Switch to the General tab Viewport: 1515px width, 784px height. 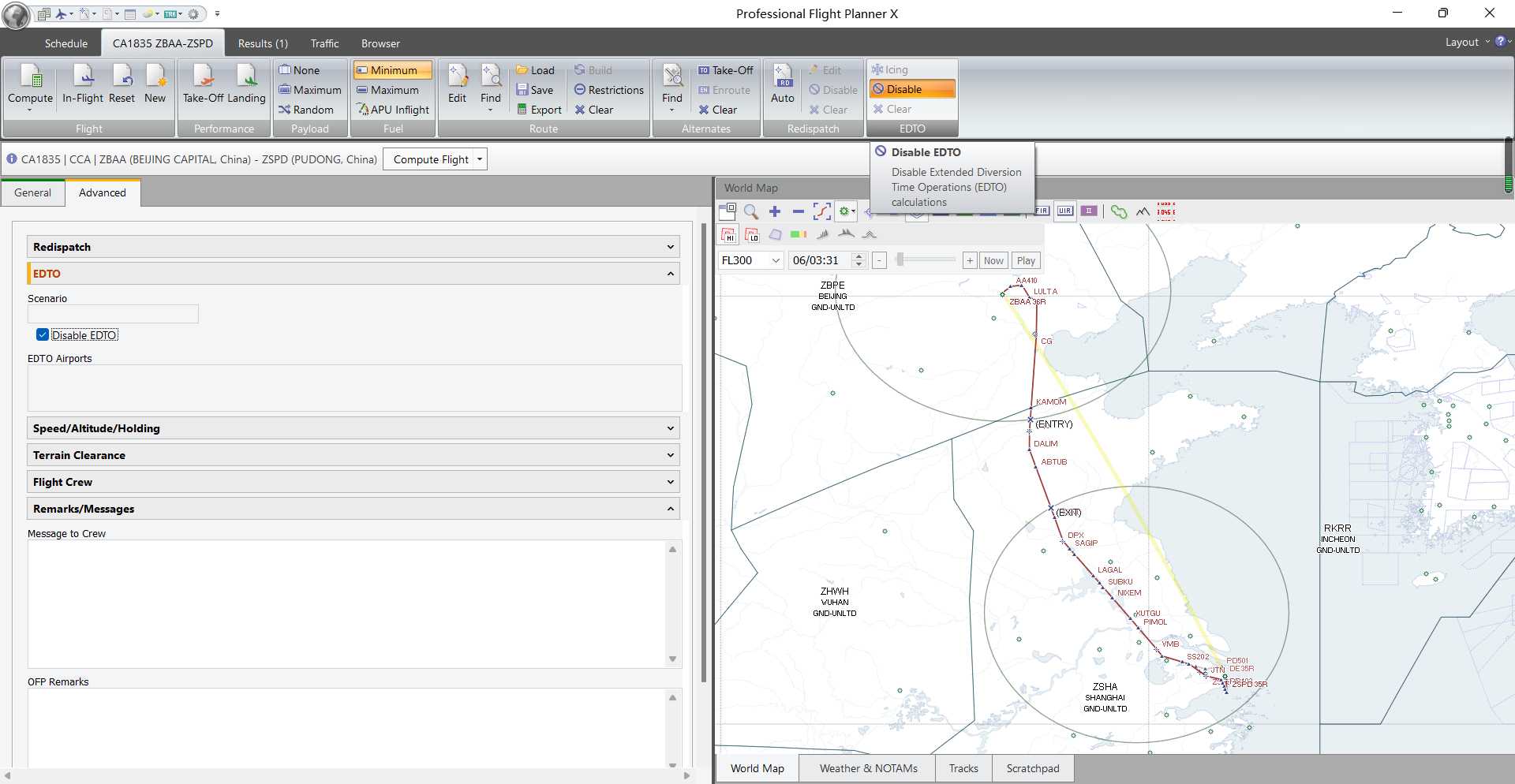(x=32, y=192)
